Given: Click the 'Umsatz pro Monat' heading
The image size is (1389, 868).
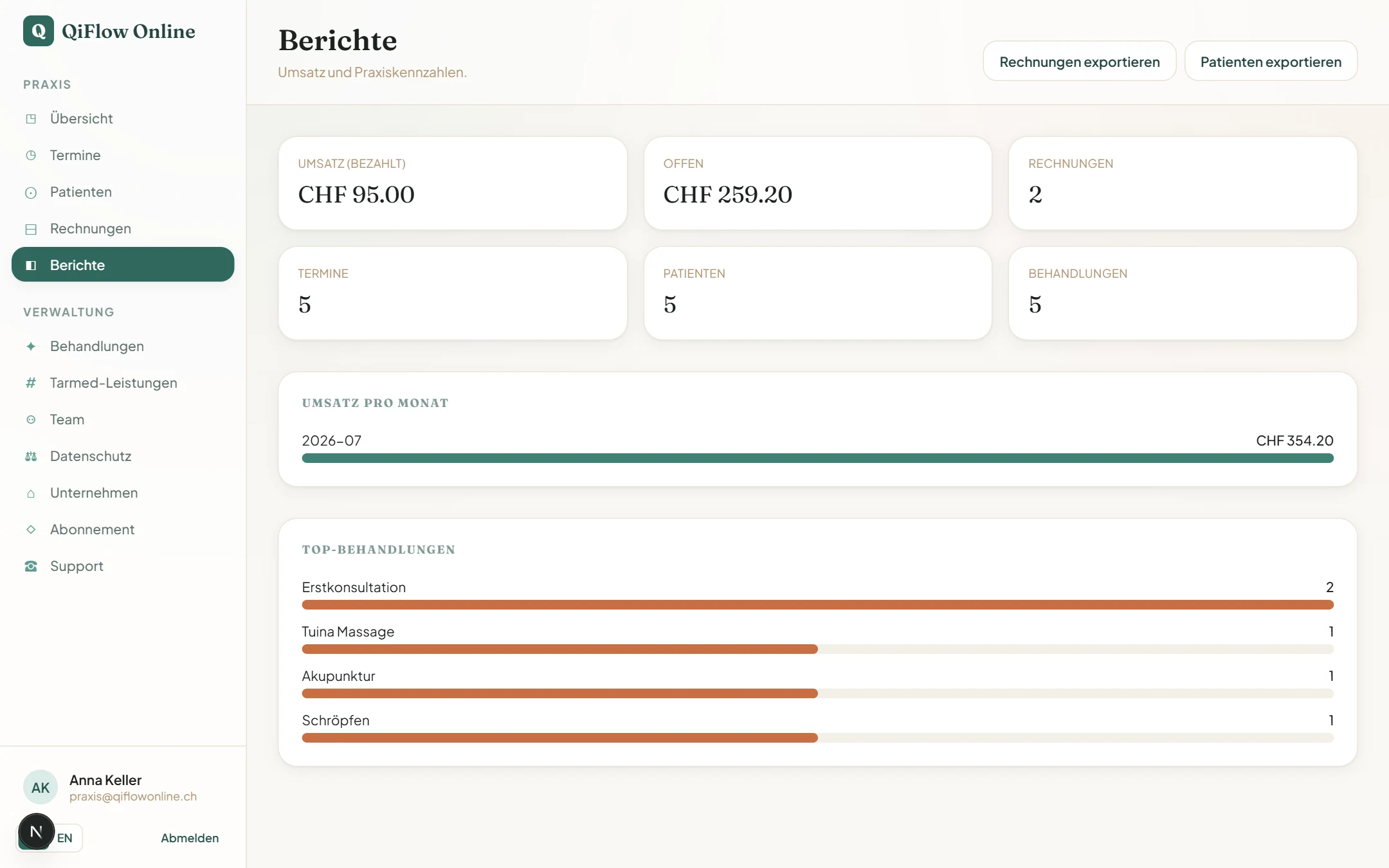Looking at the screenshot, I should [x=376, y=403].
